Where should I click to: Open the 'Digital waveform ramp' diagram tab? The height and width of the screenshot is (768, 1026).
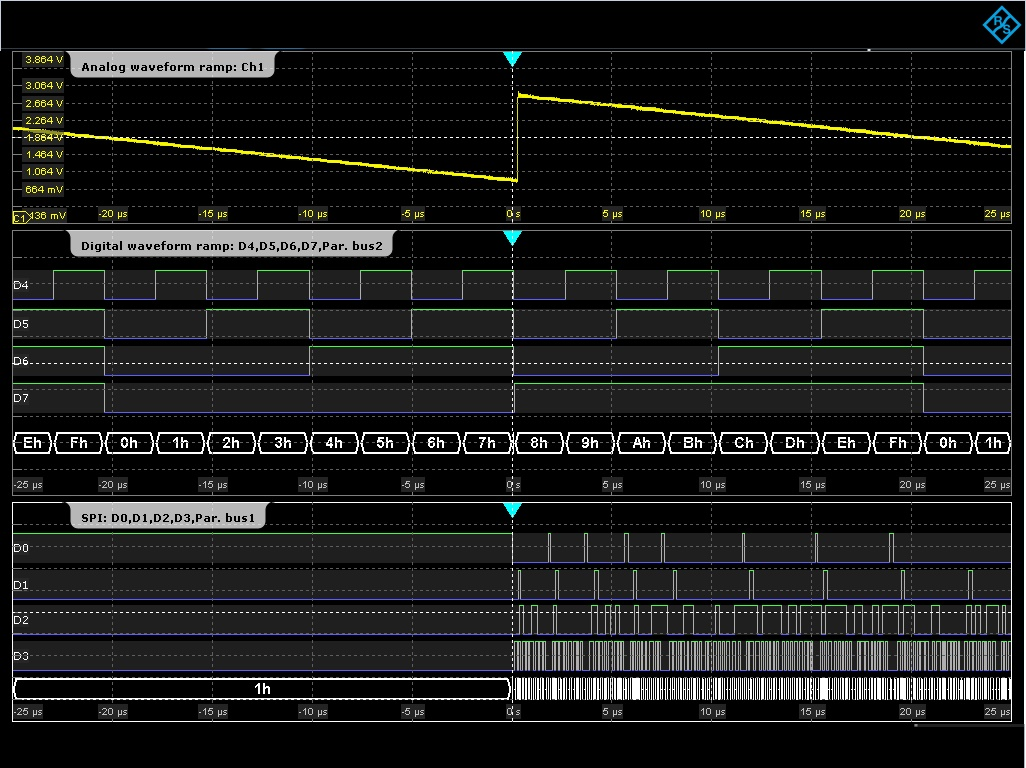point(232,246)
